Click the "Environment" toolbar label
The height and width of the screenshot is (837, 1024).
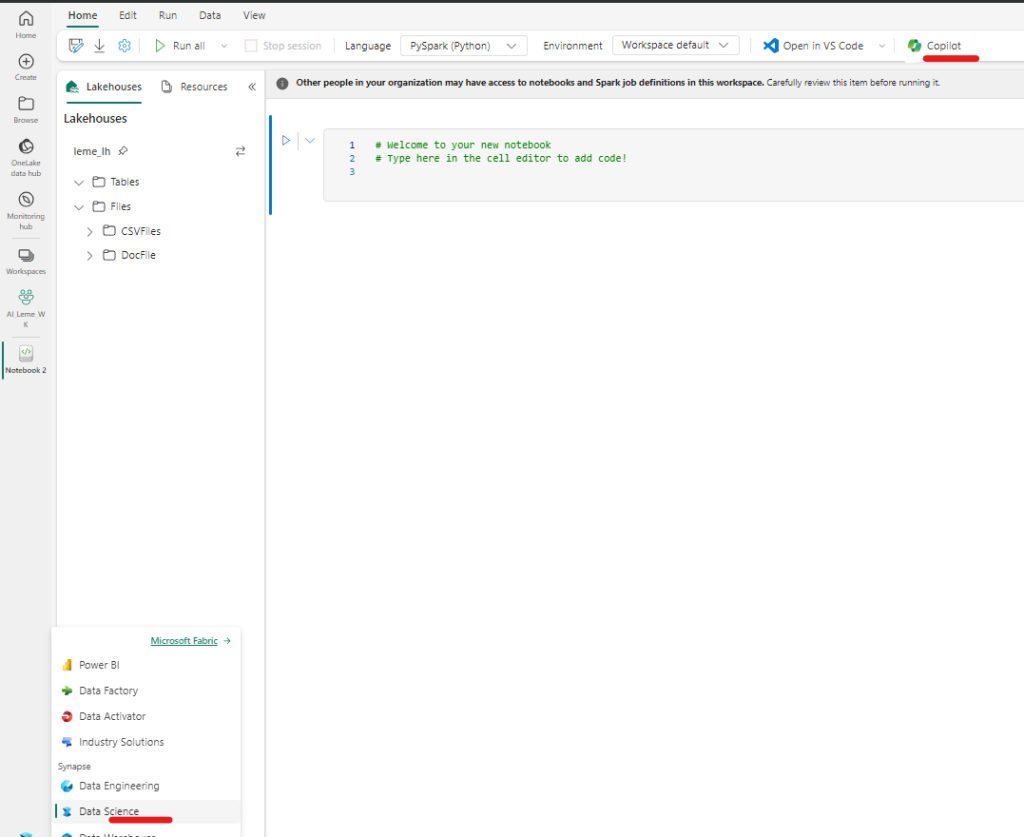[x=573, y=46]
